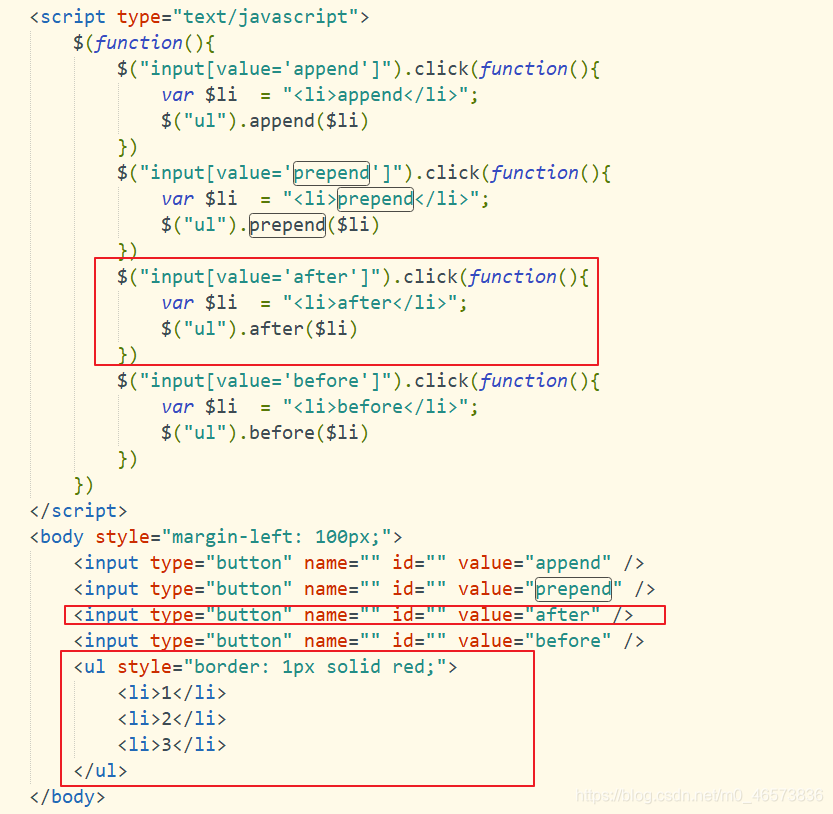Click the input button line with value before
Image resolution: width=833 pixels, height=814 pixels.
point(359,641)
